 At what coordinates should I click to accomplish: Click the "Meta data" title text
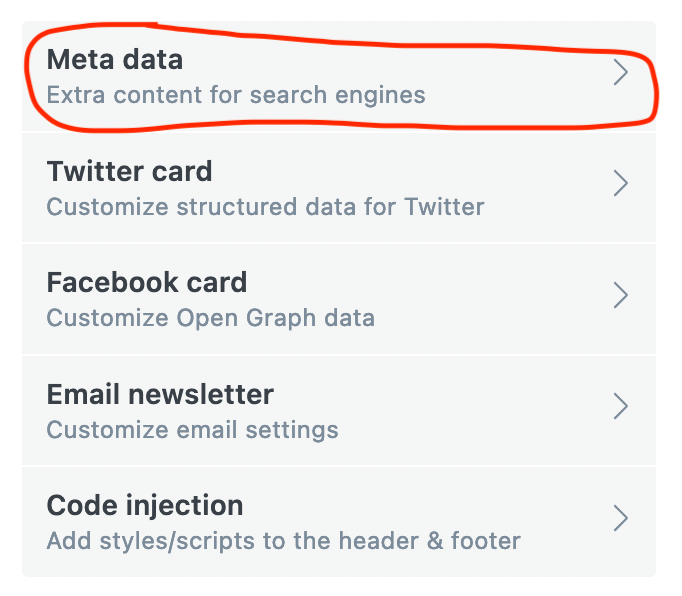coord(115,60)
